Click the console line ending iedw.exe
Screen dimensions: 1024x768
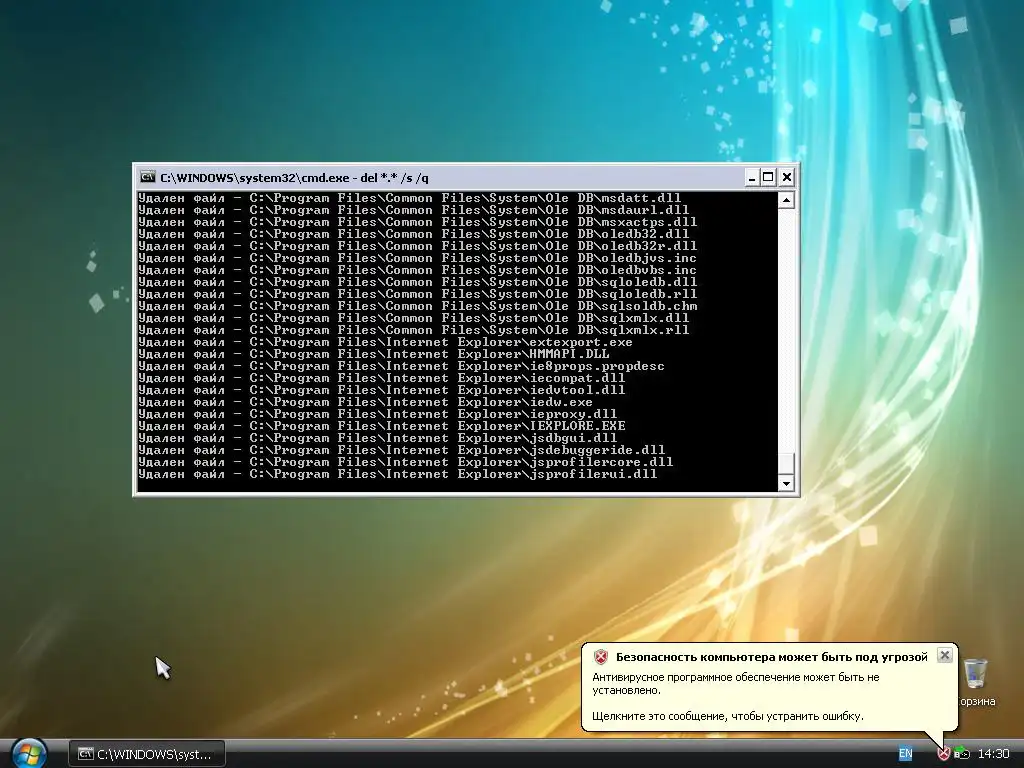pyautogui.click(x=365, y=402)
